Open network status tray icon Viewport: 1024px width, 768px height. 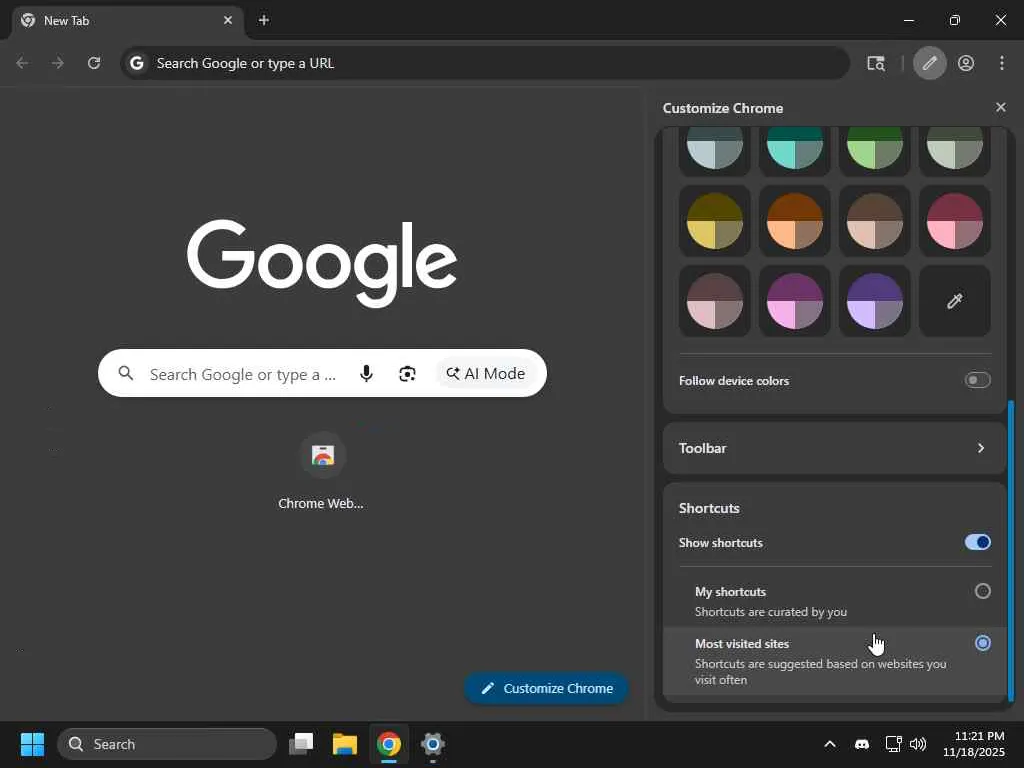coord(893,744)
